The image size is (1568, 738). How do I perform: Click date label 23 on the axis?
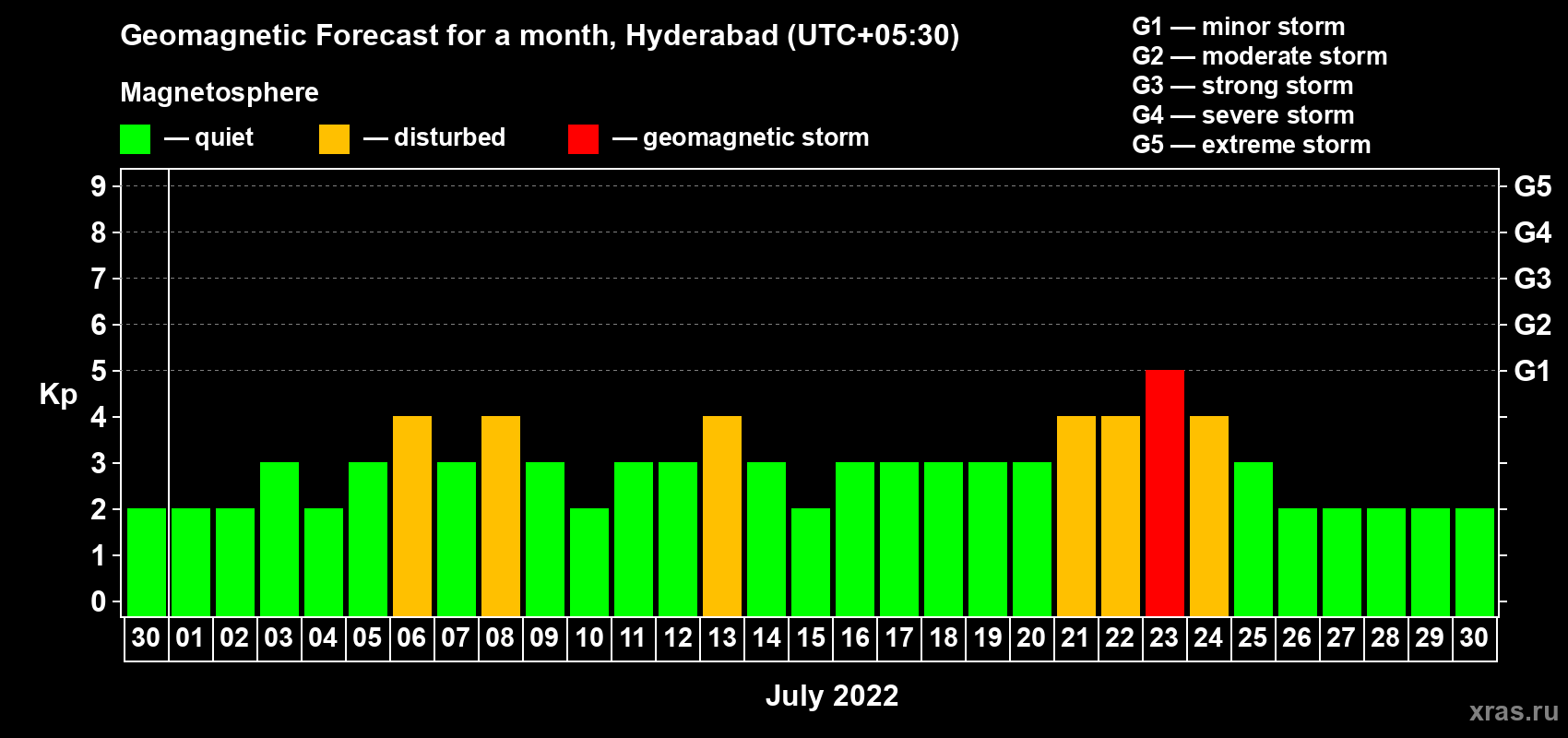tap(1164, 637)
